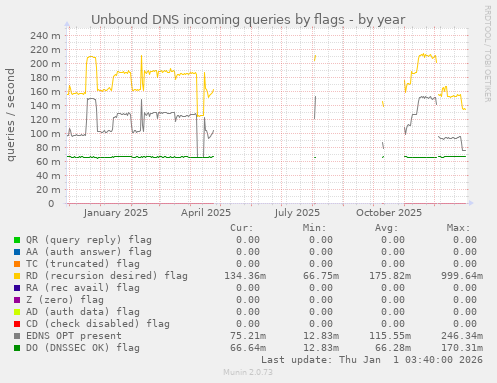Select the 'Z (zero) flag' legend label
Image resolution: width=497 pixels, height=383 pixels.
pyautogui.click(x=65, y=300)
